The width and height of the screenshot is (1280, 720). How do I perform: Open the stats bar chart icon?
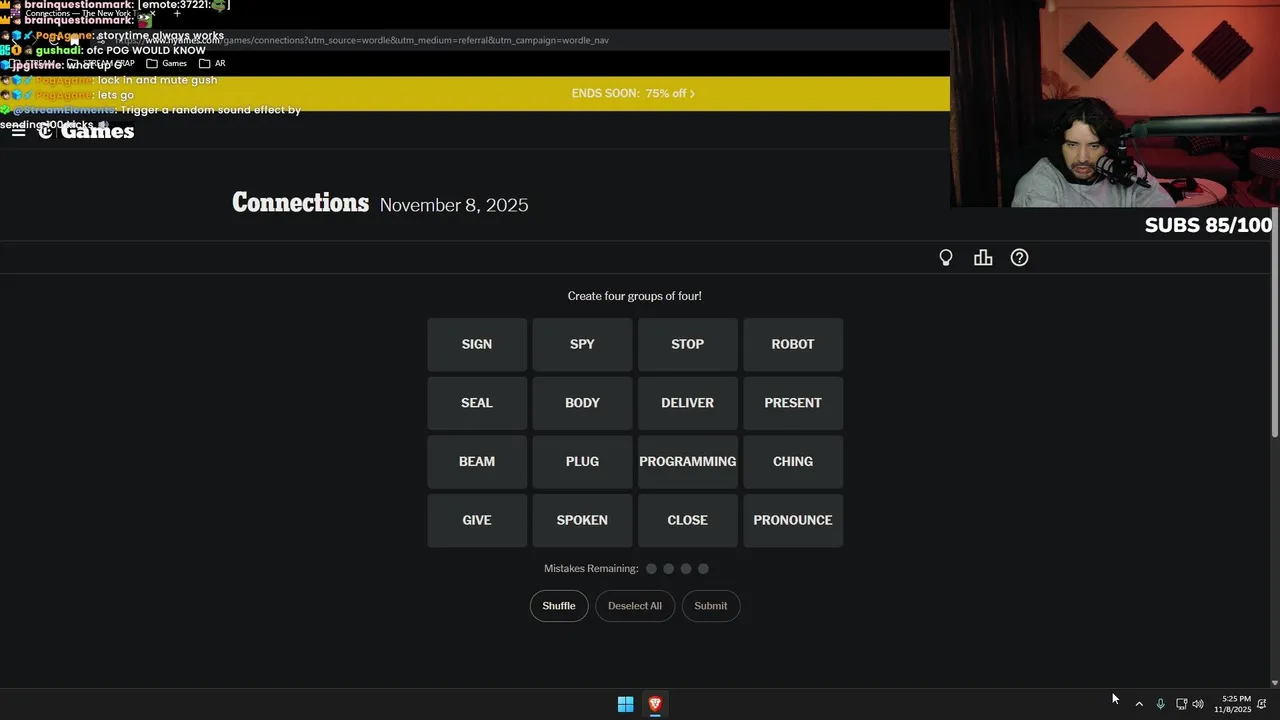point(983,258)
